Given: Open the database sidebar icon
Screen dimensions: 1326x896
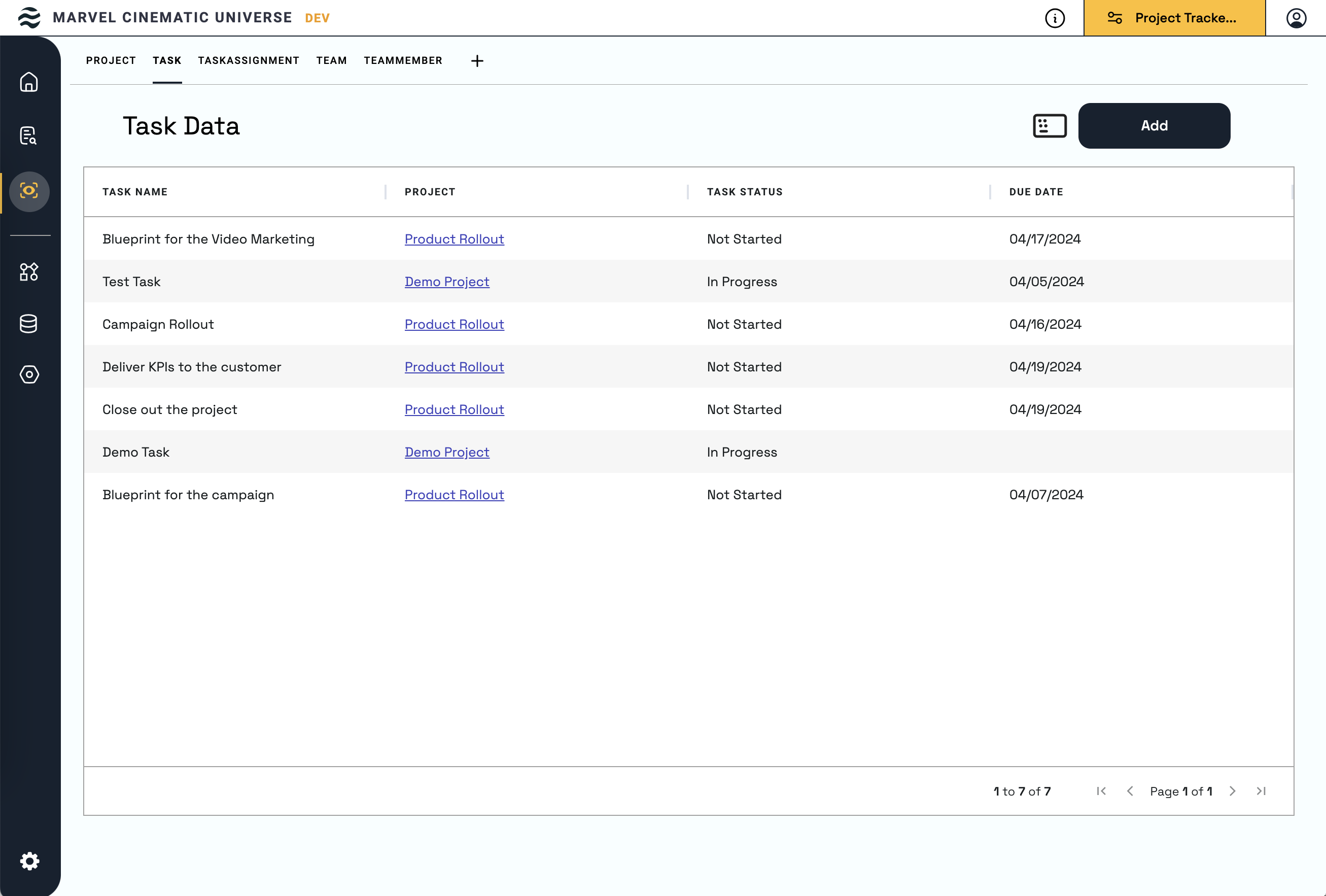Looking at the screenshot, I should click(29, 324).
